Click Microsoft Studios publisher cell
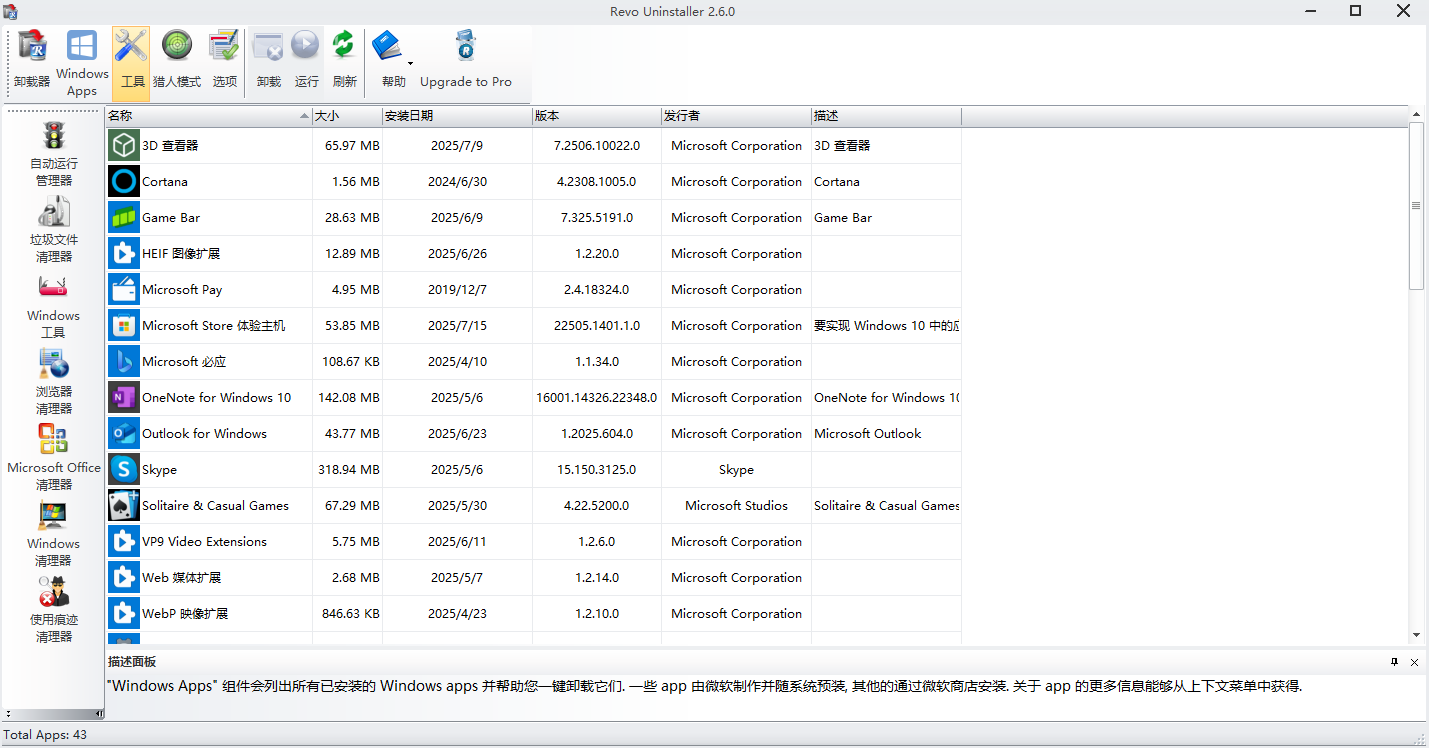1429x748 pixels. coord(736,506)
